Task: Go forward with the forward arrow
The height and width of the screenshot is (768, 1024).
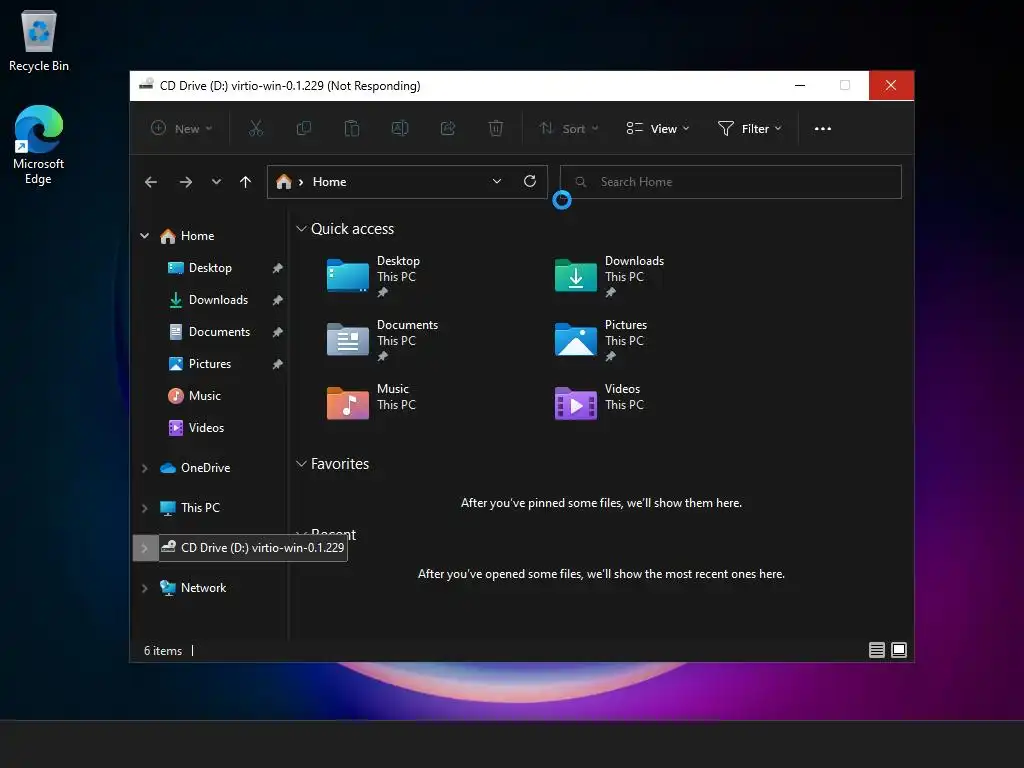Action: point(185,182)
